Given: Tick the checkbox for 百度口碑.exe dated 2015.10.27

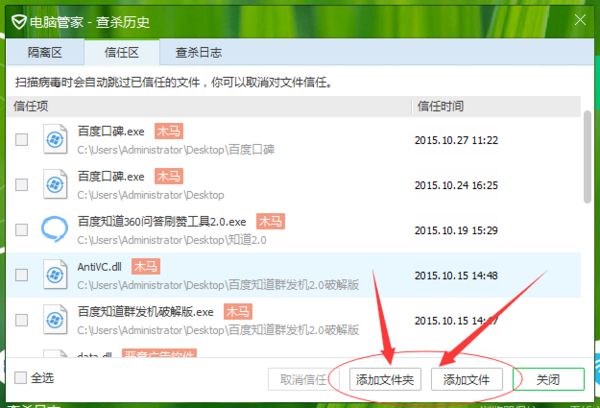Looking at the screenshot, I should [22, 140].
